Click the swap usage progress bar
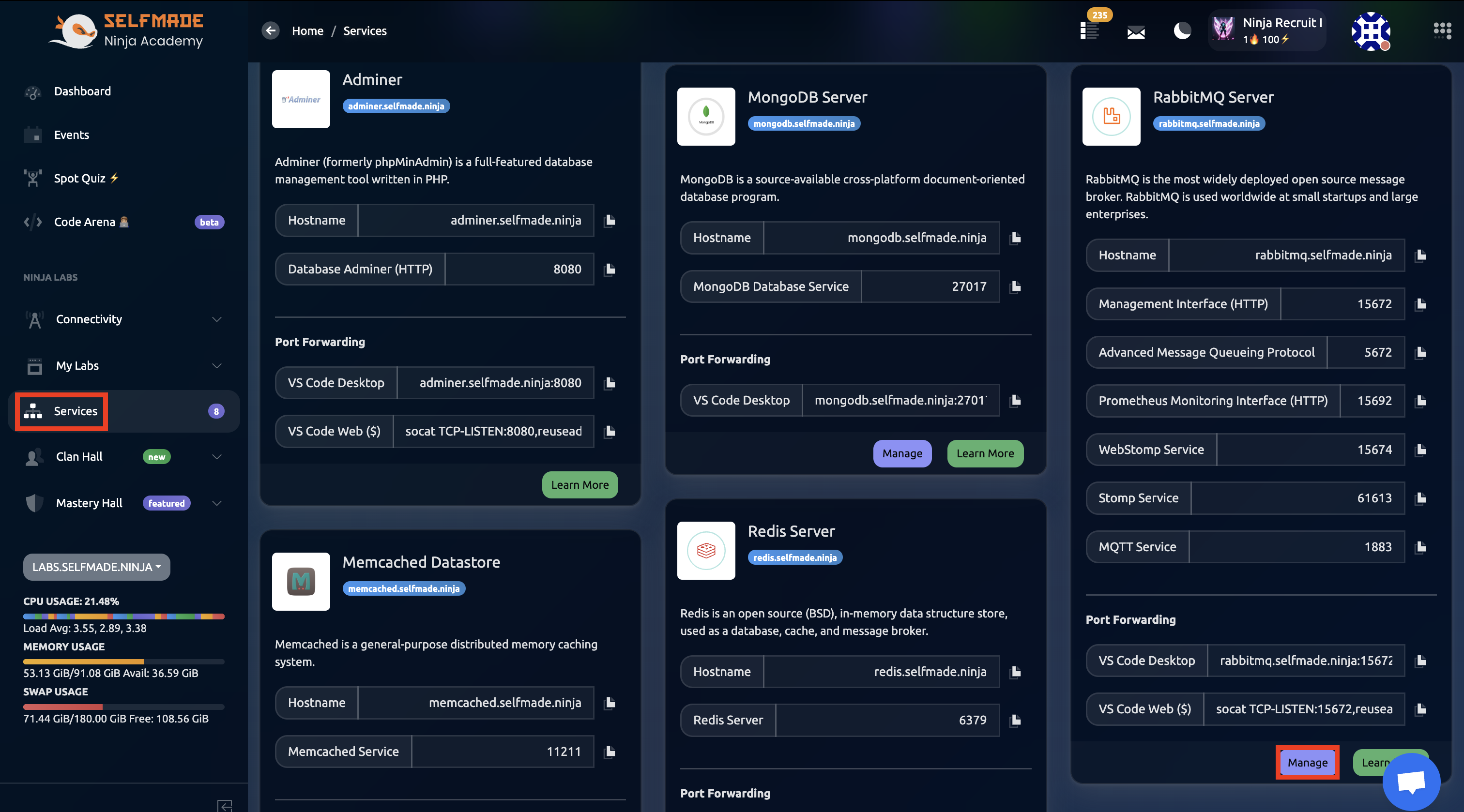The width and height of the screenshot is (1464, 812). point(124,707)
